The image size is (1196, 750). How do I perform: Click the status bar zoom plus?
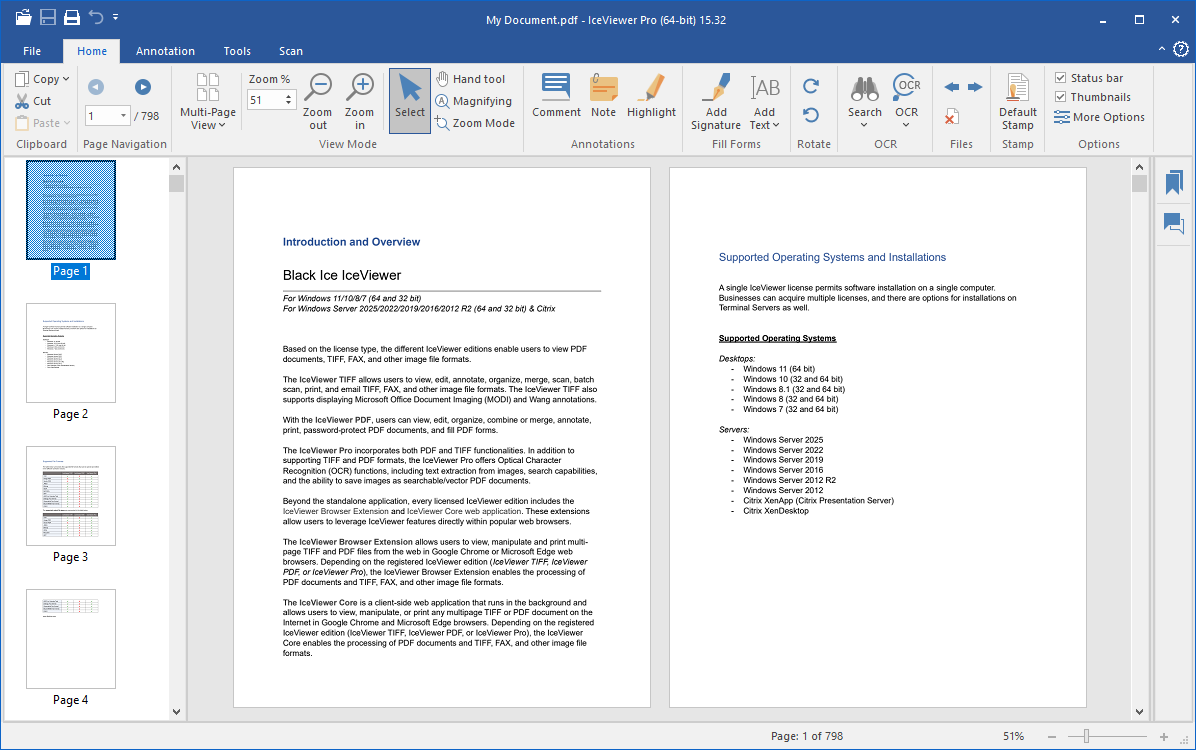tap(1164, 736)
